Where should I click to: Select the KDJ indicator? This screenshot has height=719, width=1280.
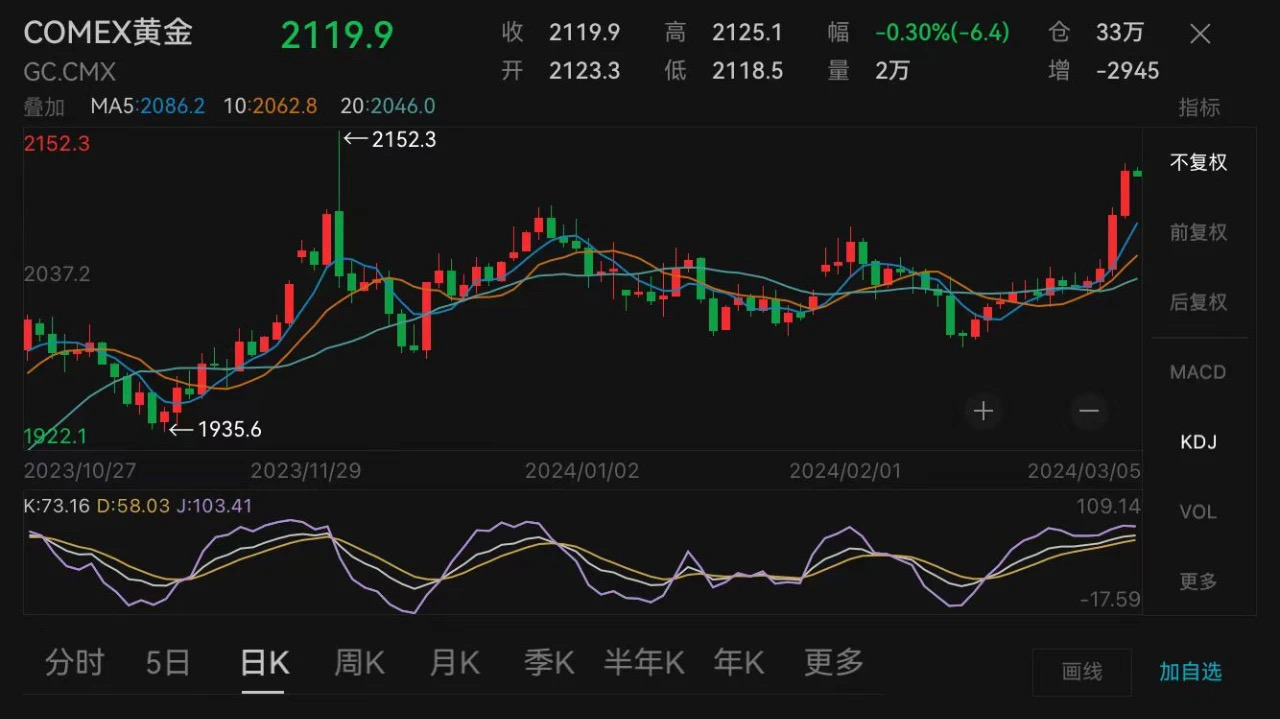point(1197,442)
